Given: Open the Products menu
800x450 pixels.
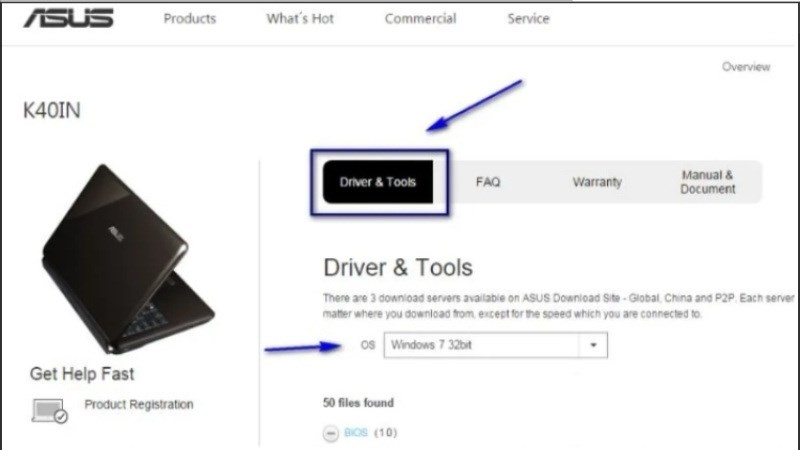Looking at the screenshot, I should (190, 19).
